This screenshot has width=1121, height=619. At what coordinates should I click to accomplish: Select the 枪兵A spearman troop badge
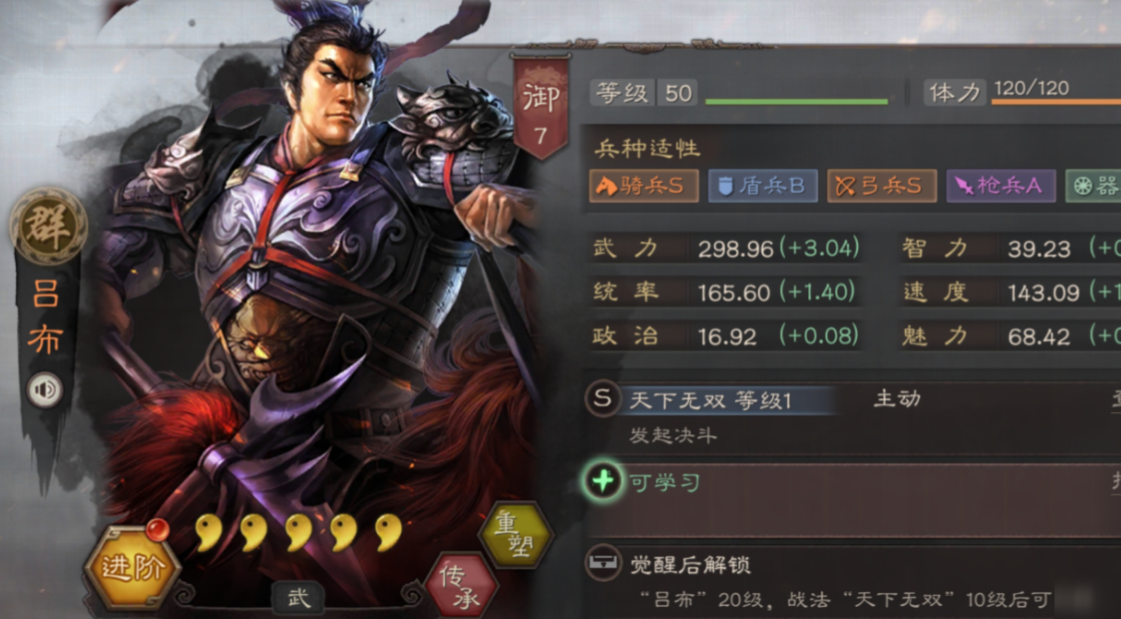1001,186
